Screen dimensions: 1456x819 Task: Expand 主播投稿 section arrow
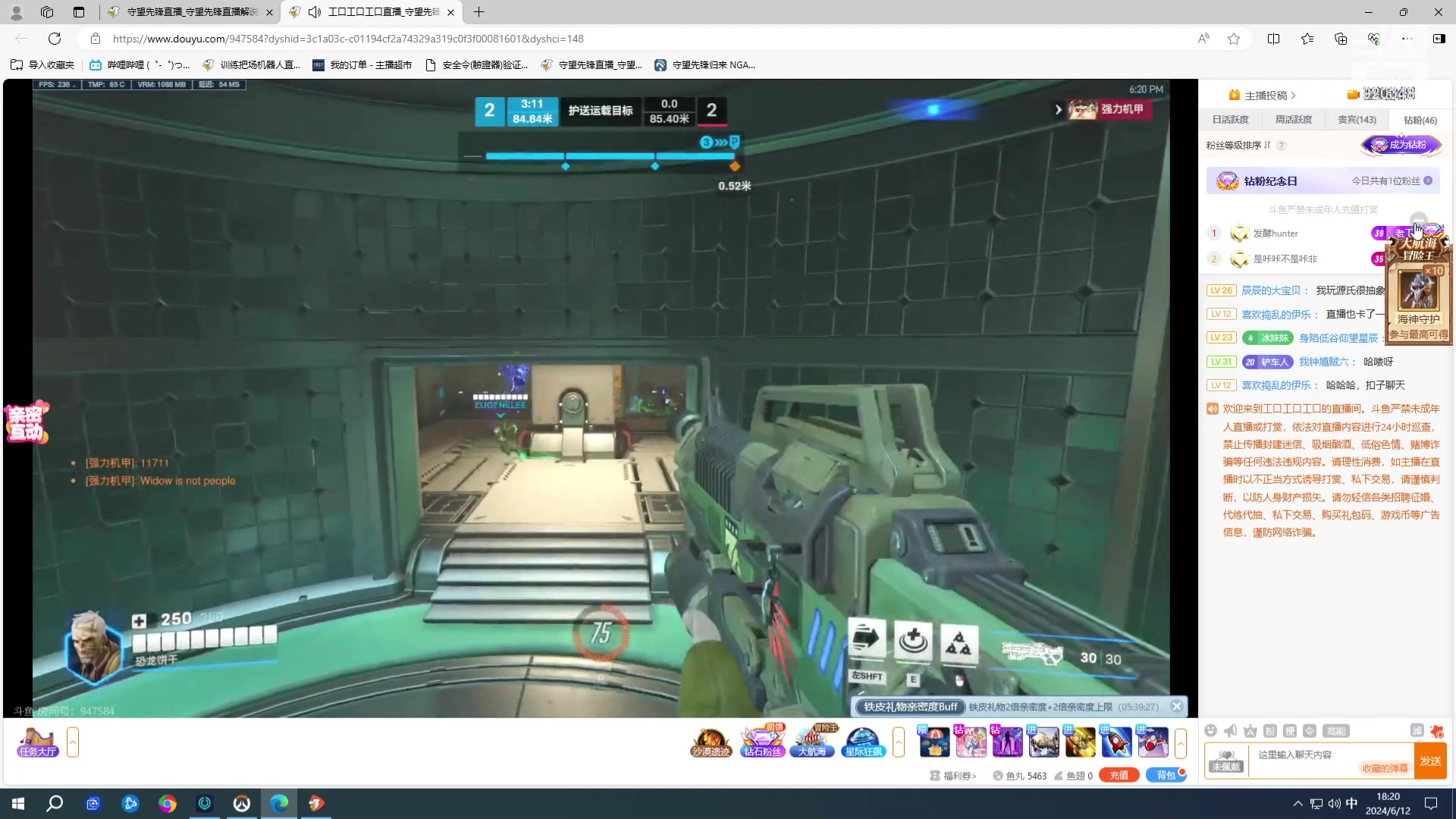click(x=1293, y=96)
